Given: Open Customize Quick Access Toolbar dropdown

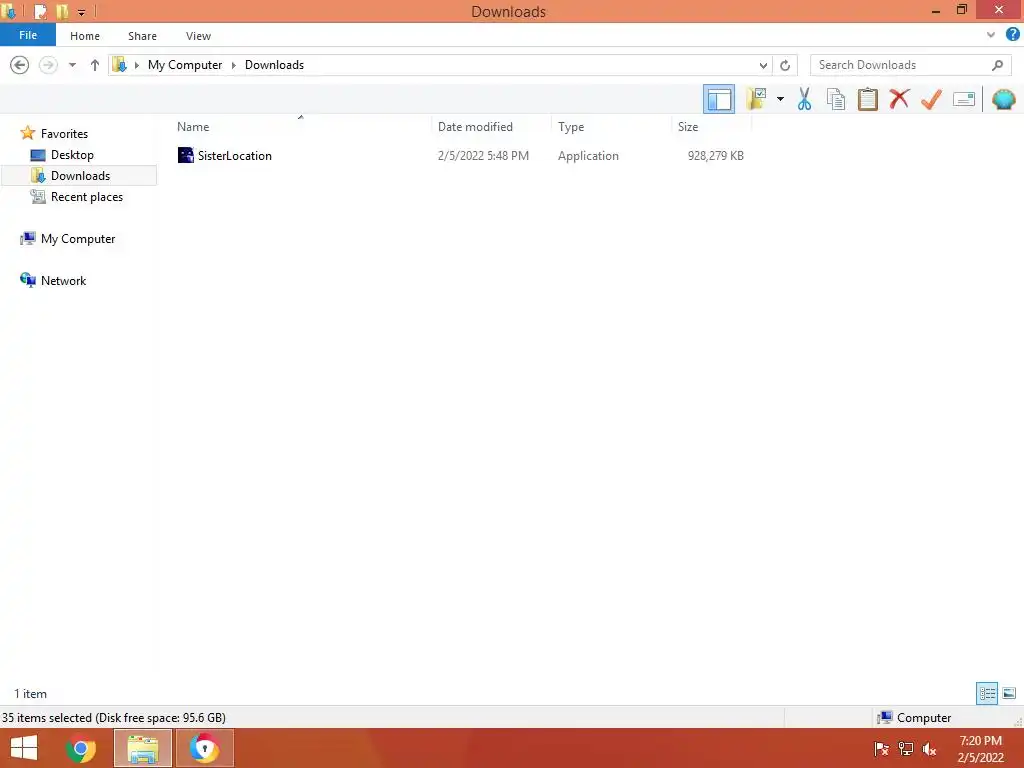Looking at the screenshot, I should pyautogui.click(x=82, y=12).
